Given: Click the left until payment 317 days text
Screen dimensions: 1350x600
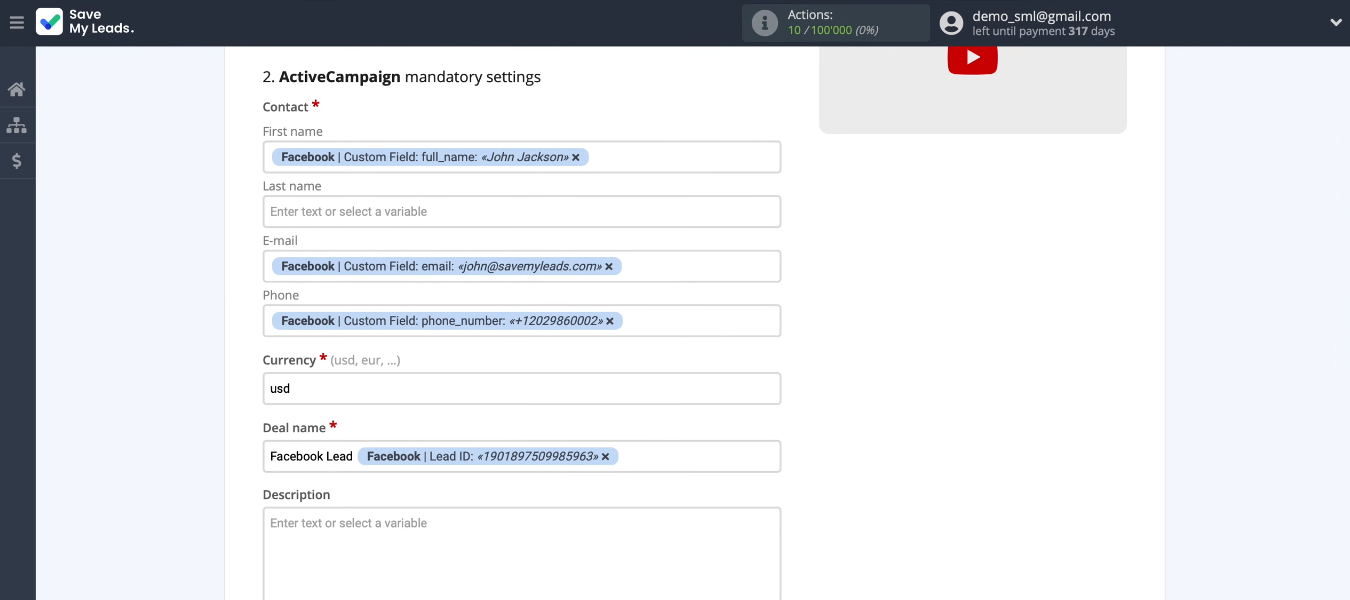Looking at the screenshot, I should tap(1043, 32).
